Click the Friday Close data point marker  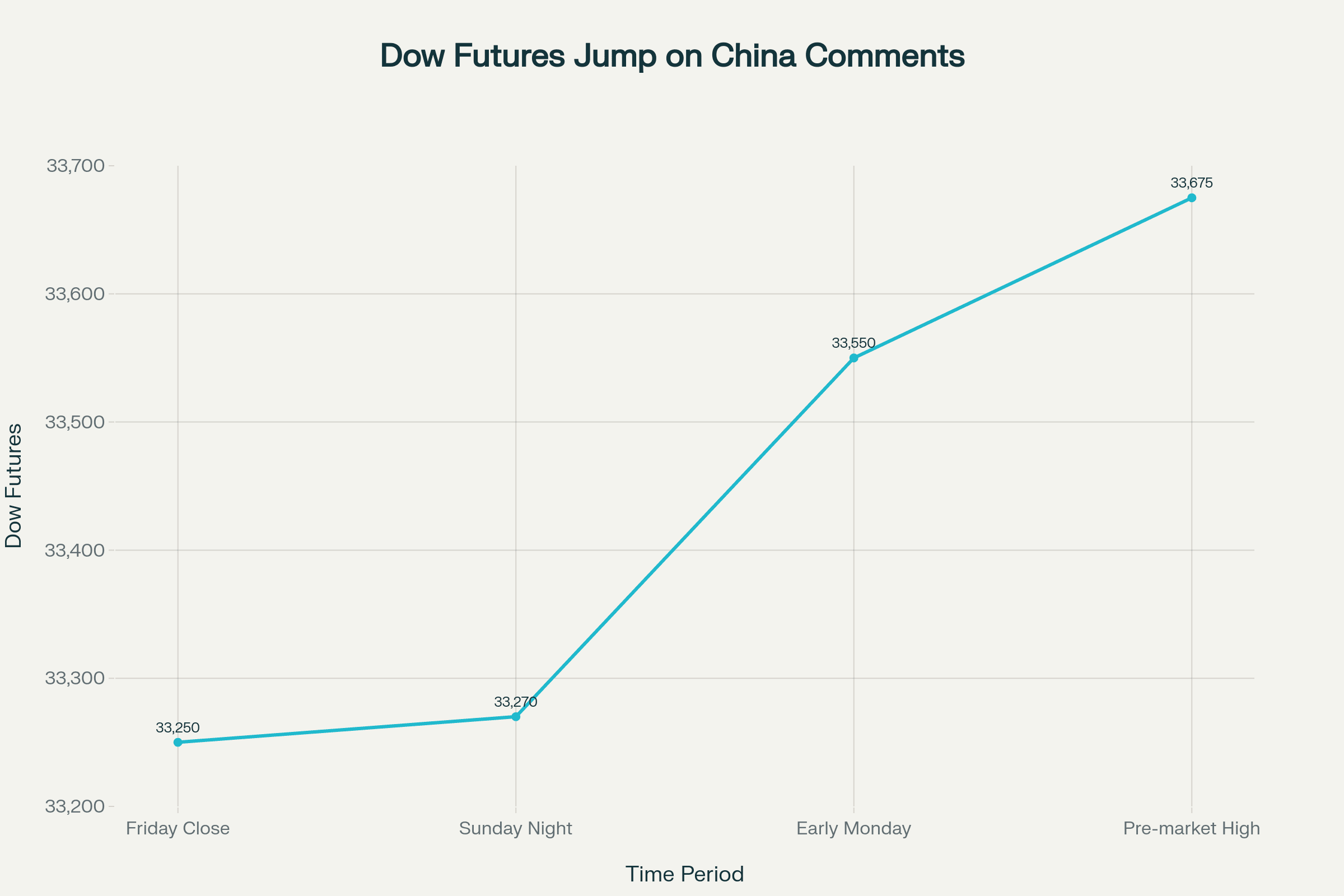coord(178,743)
